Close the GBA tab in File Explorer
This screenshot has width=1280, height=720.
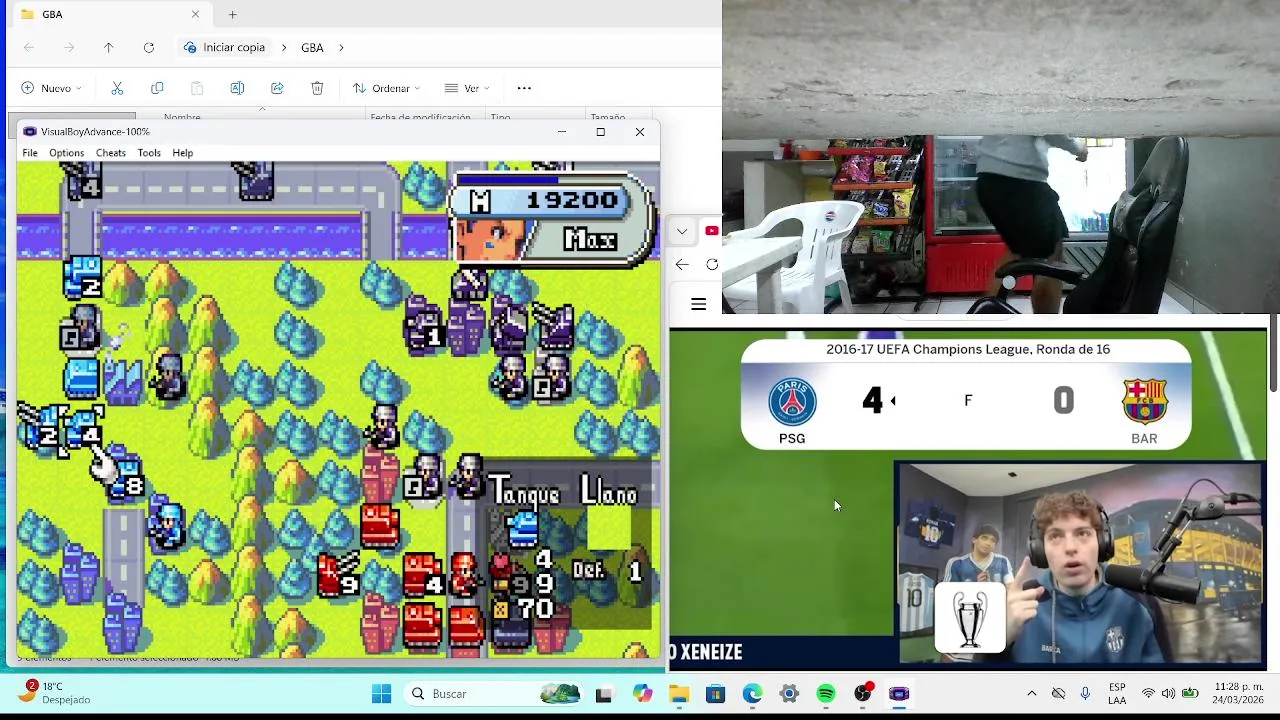point(195,14)
